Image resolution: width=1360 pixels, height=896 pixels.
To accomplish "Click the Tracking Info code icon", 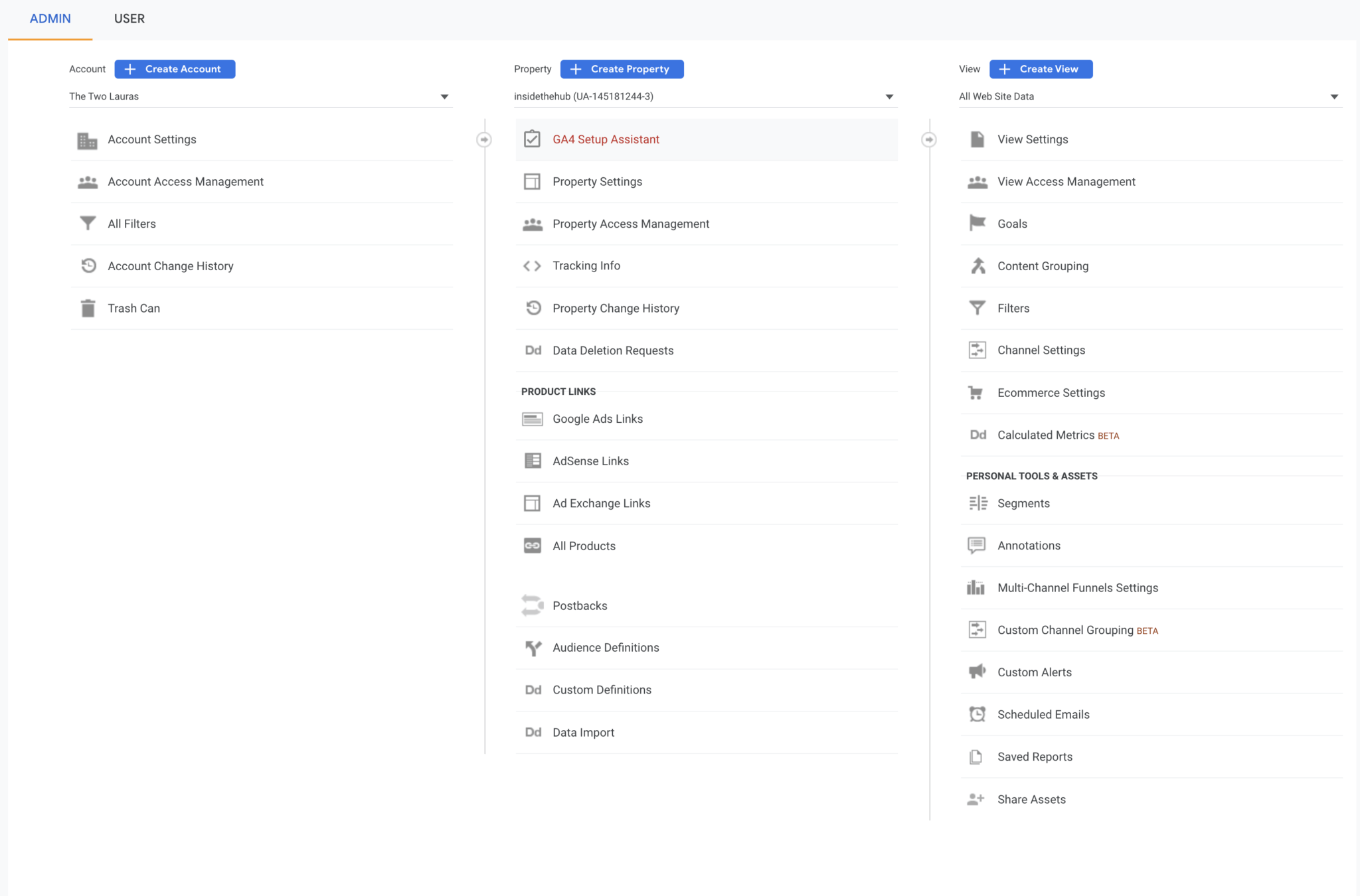I will point(532,265).
